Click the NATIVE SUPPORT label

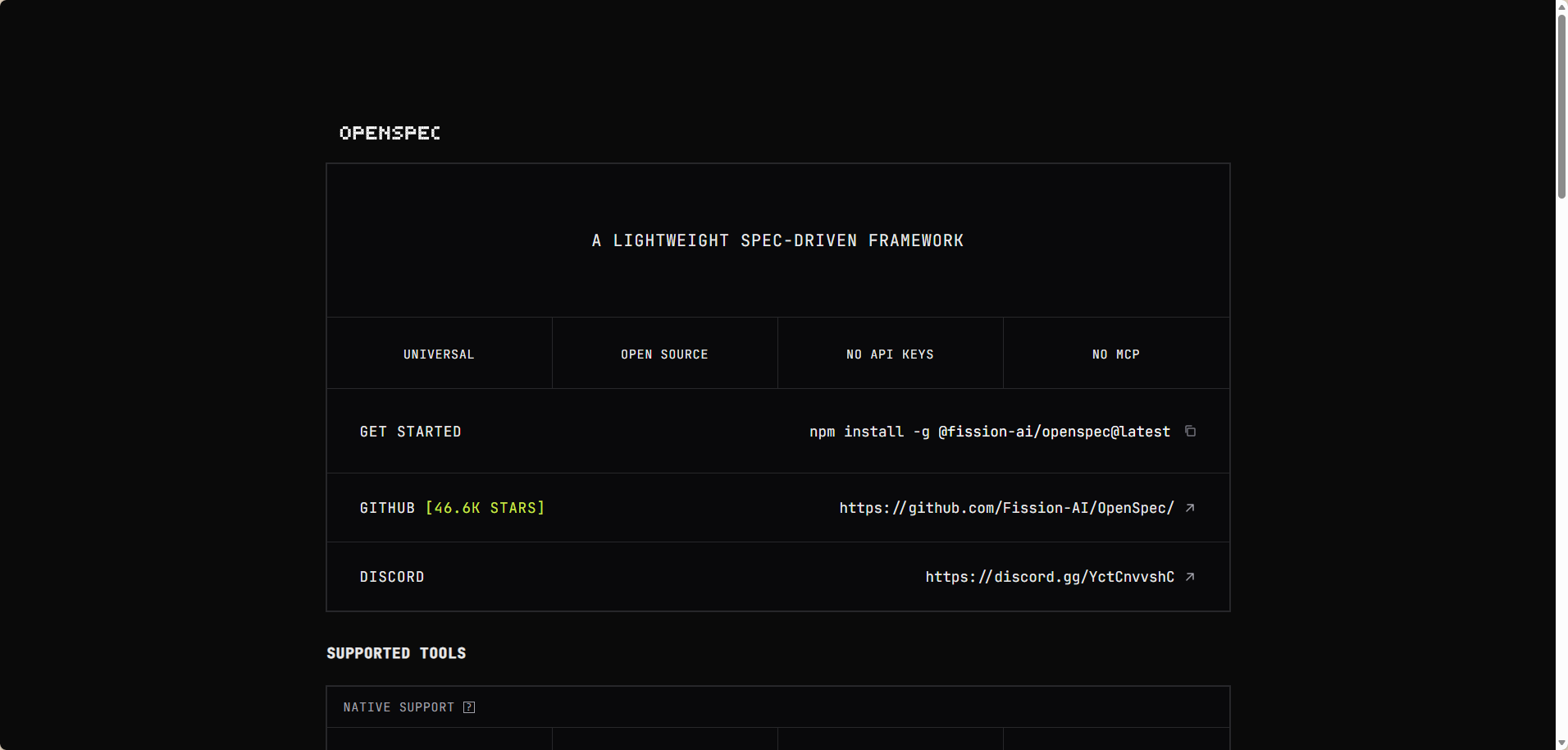[x=399, y=707]
